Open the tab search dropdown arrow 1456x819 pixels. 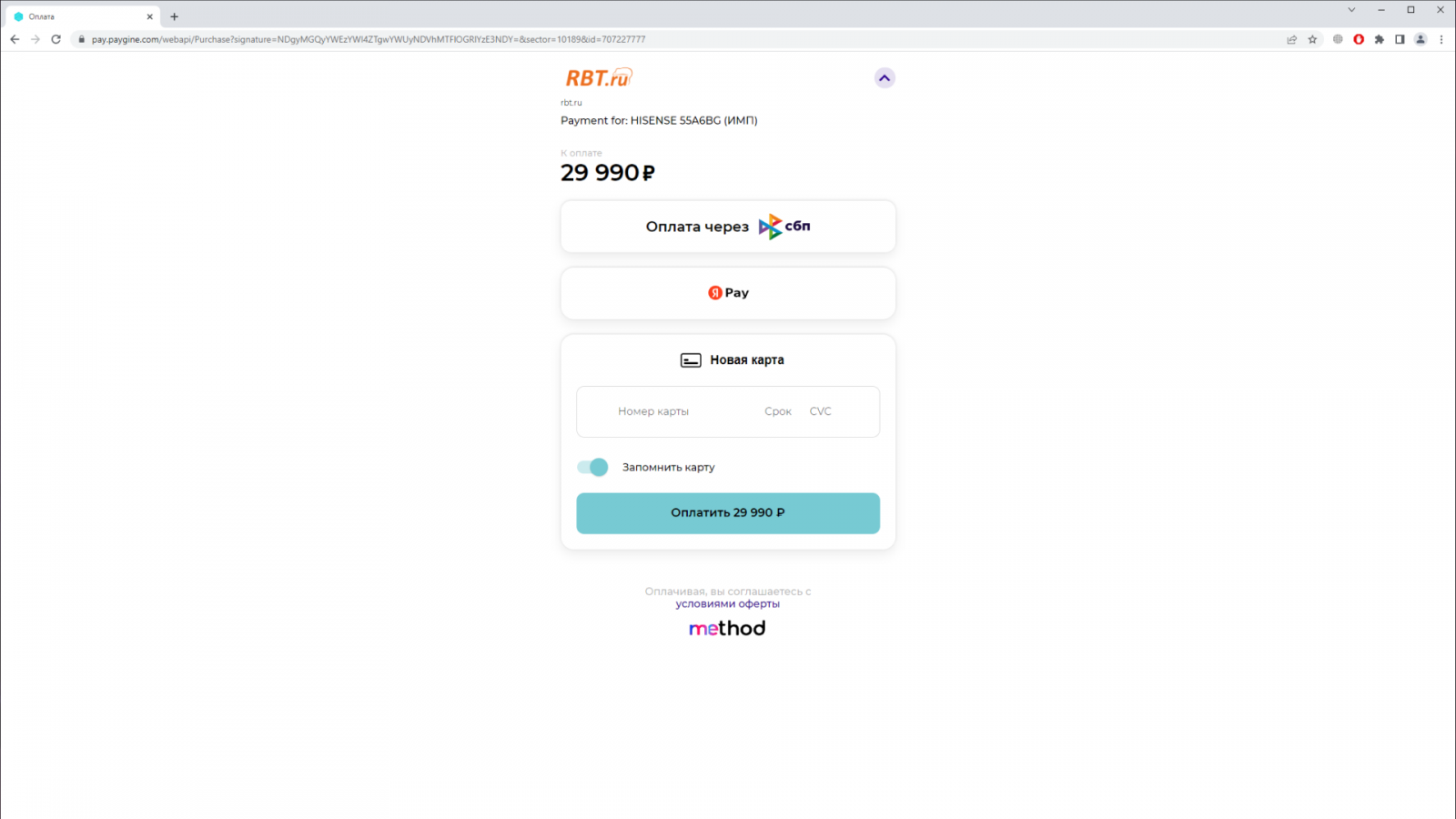(1351, 10)
